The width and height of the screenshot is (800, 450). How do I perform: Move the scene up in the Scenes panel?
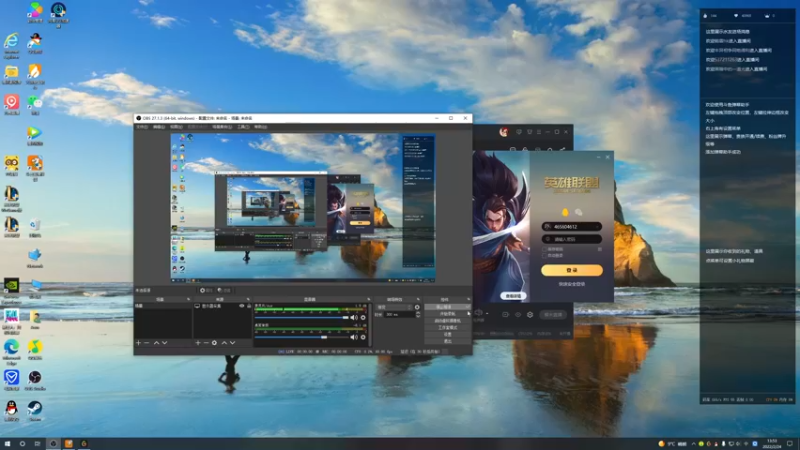(x=156, y=343)
